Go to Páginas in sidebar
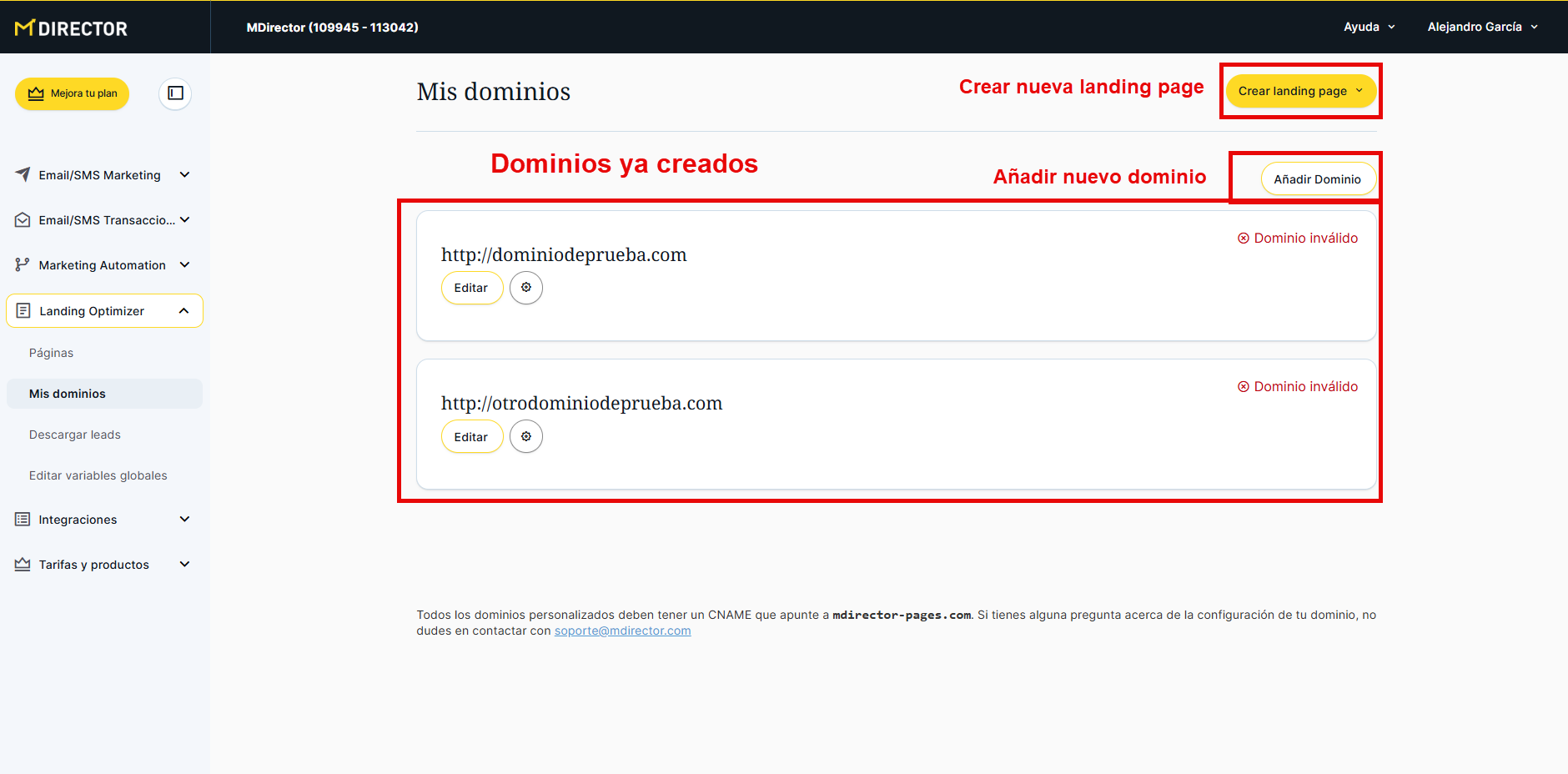 point(51,353)
